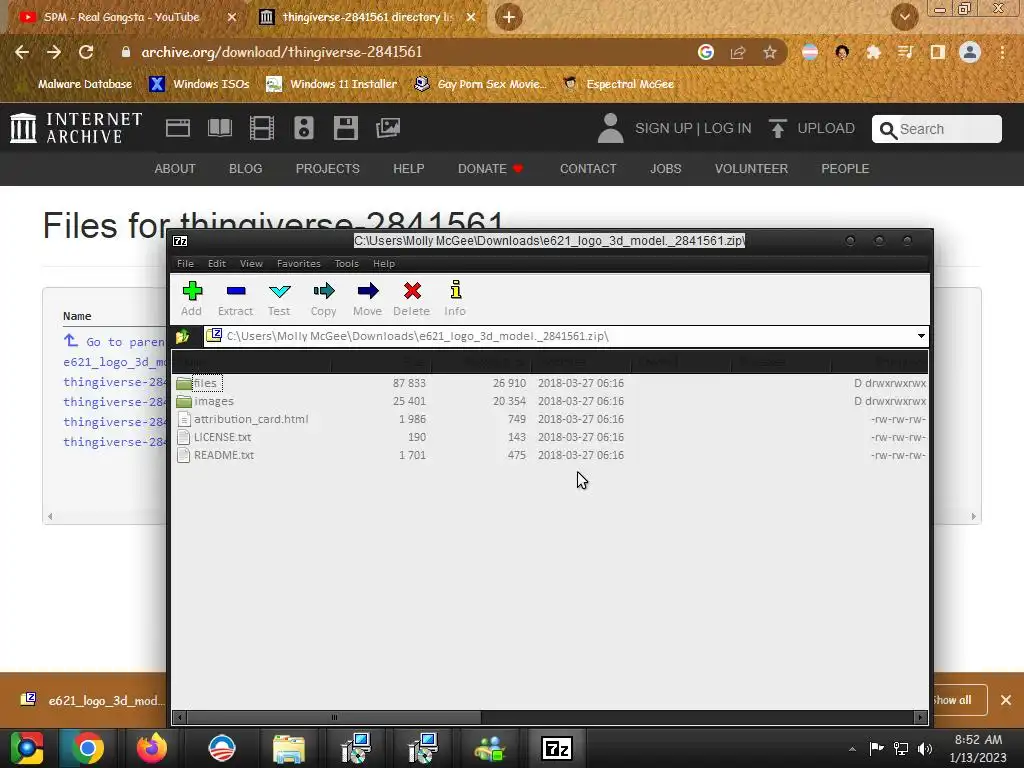
Task: Open the Chrome extensions puzzle icon
Action: coord(873,52)
